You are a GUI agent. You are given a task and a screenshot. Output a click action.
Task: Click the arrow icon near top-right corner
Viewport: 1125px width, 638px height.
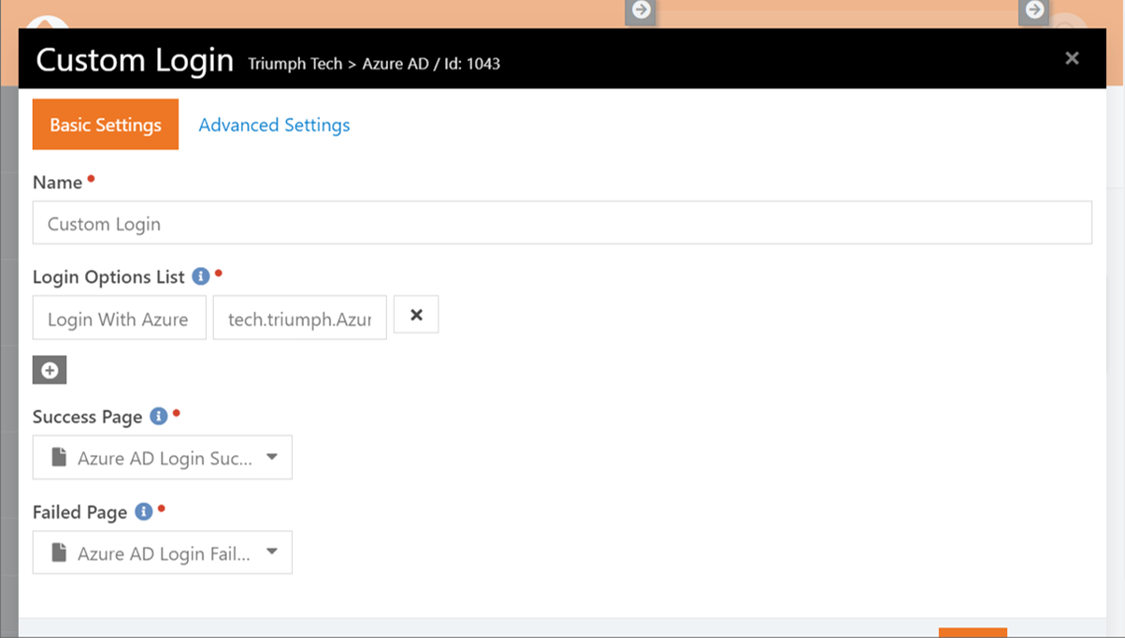(1034, 11)
